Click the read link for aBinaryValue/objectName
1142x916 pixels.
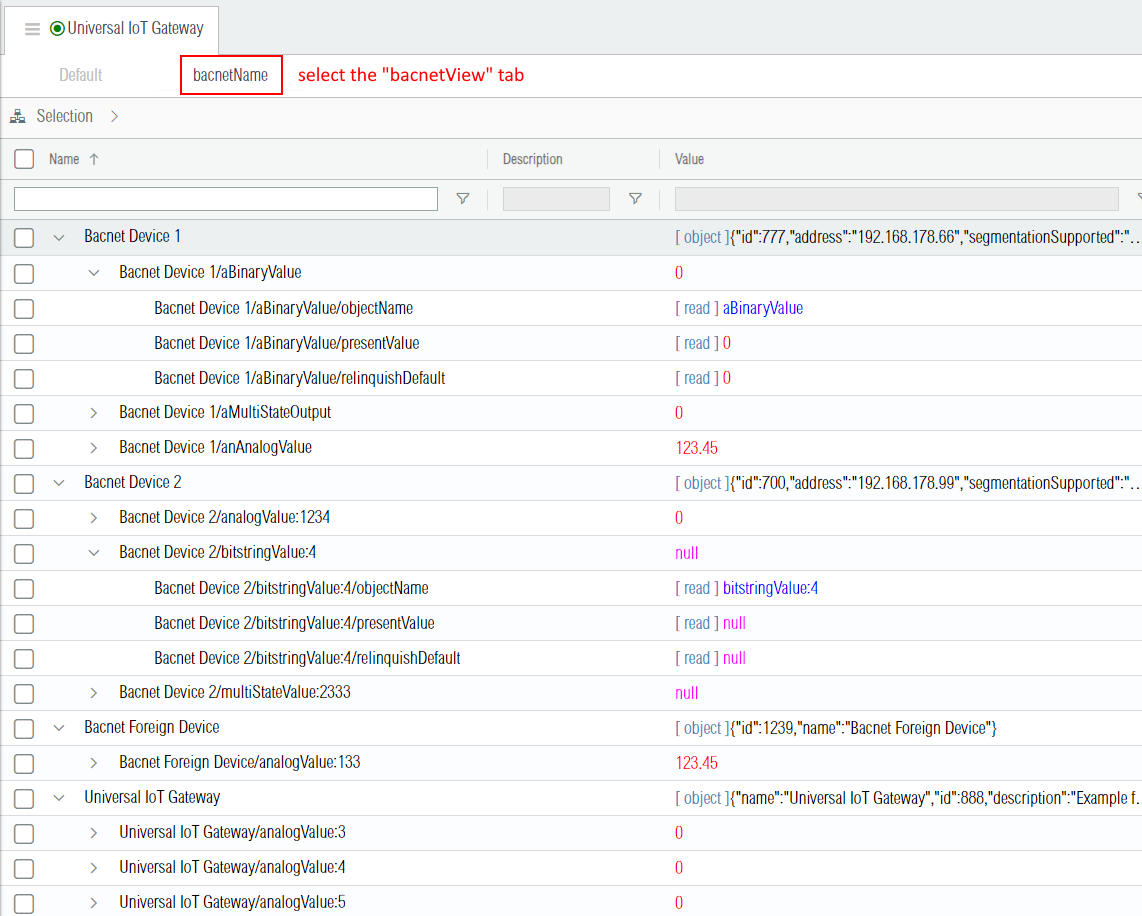pyautogui.click(x=696, y=308)
